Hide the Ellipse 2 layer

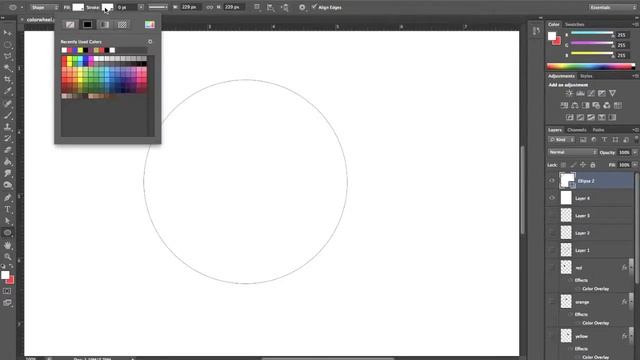(x=552, y=181)
